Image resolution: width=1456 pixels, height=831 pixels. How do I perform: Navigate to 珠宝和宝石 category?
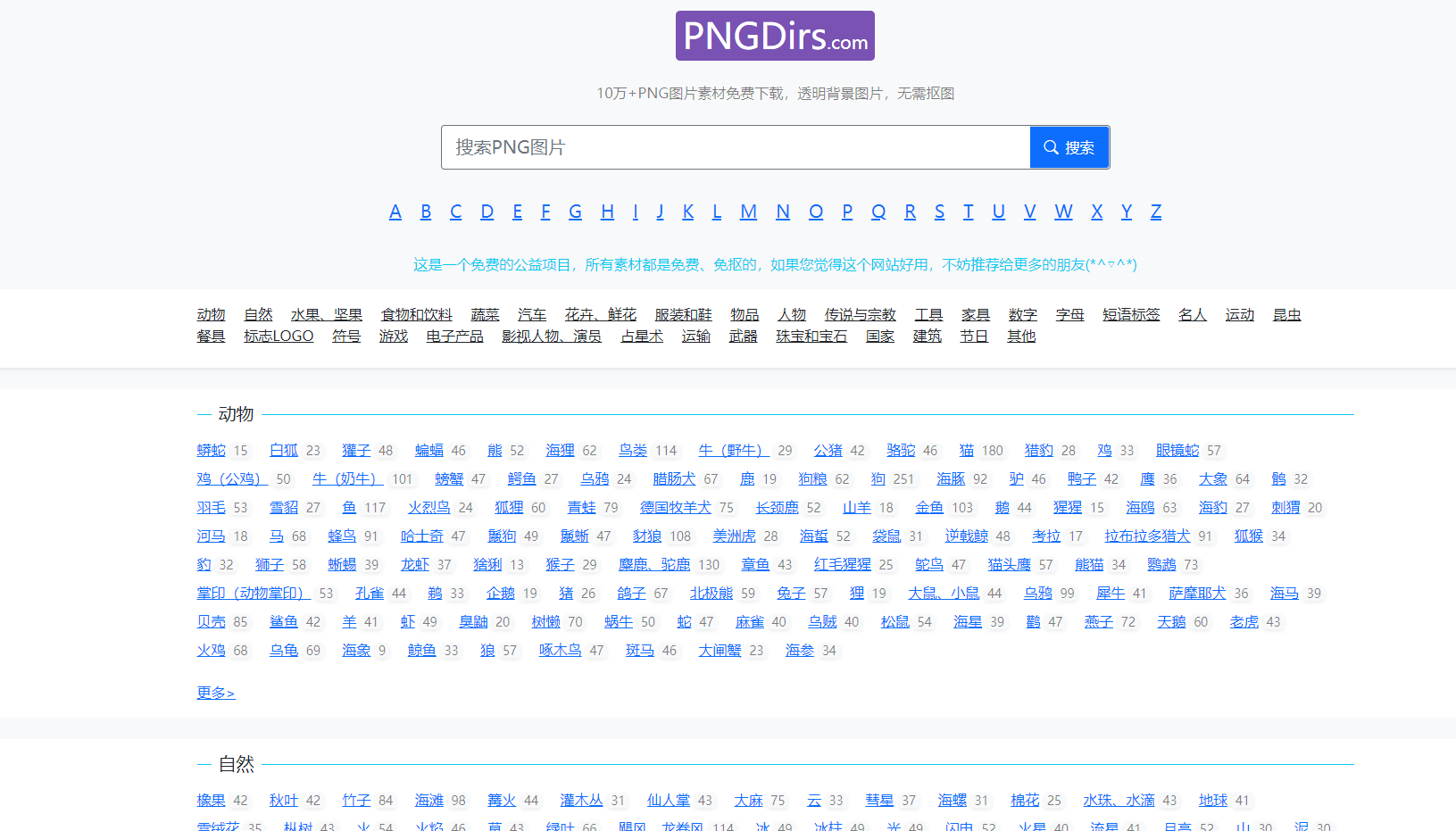coord(811,337)
